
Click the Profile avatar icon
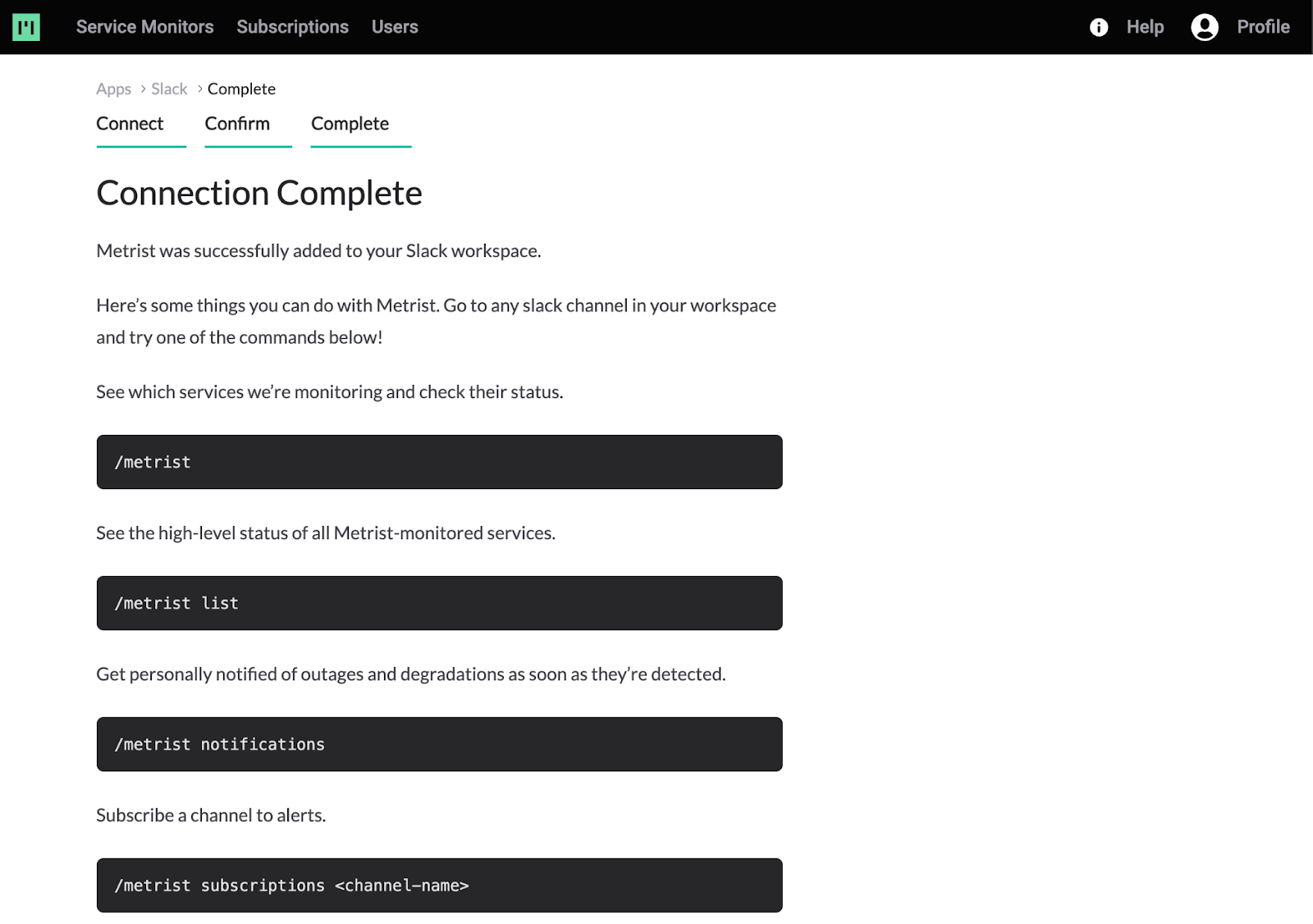(1204, 27)
